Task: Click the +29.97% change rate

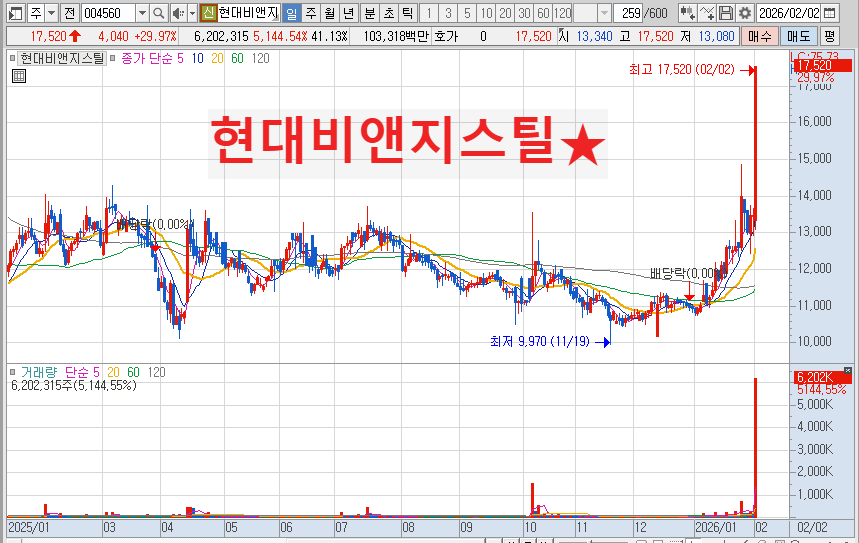Action: 156,37
